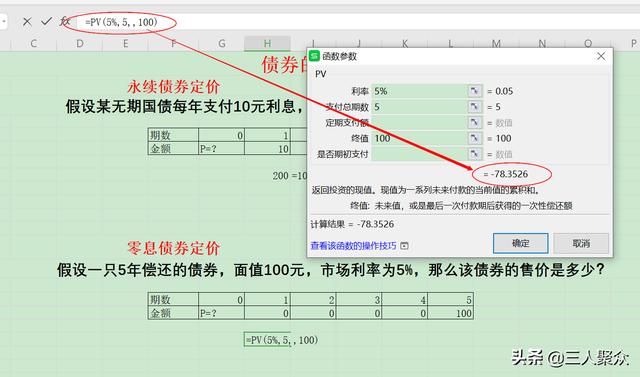
Task: Select the range picker icon for 支付总期数
Action: (x=474, y=107)
